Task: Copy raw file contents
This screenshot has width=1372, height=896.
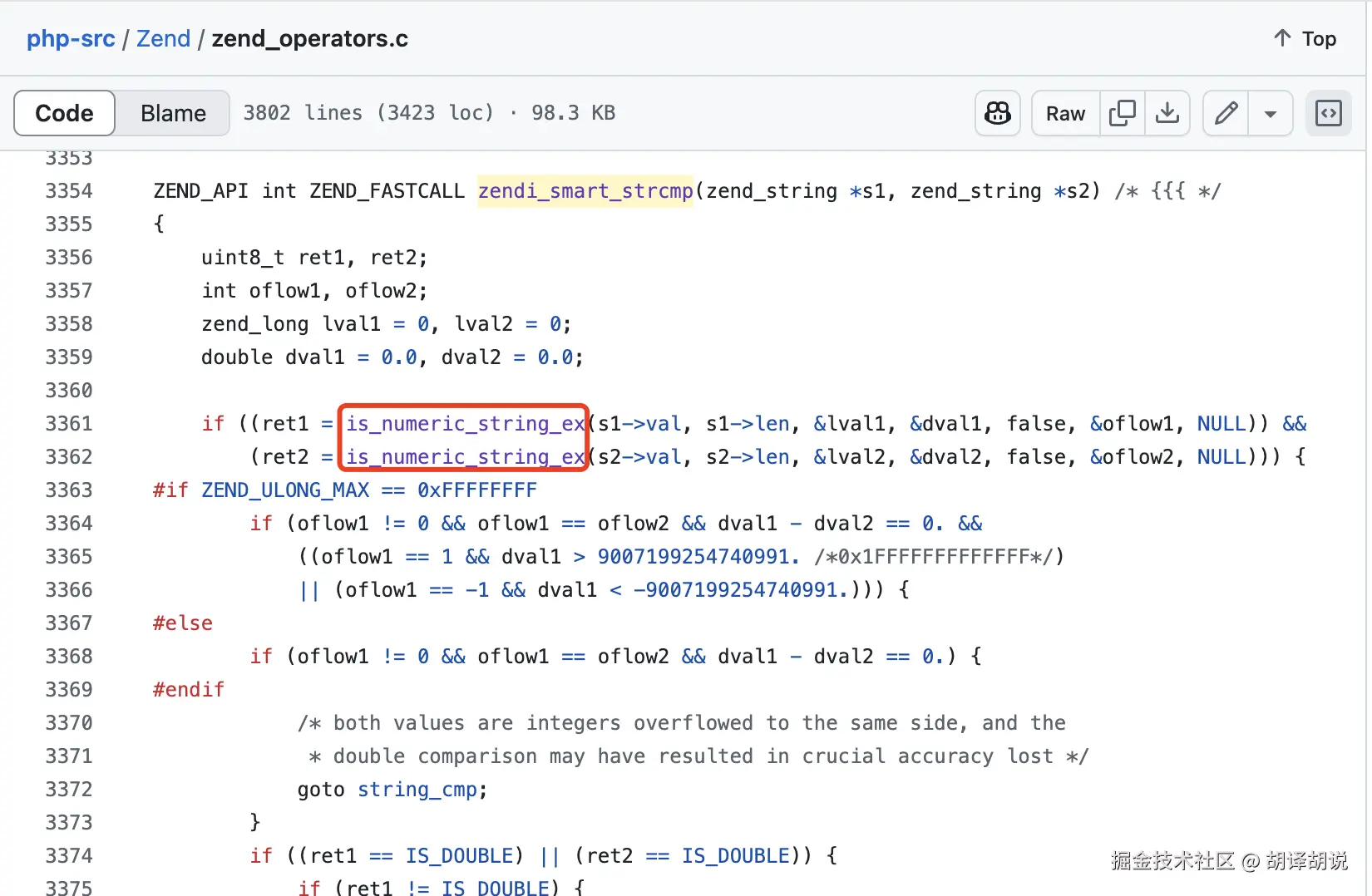Action: 1123,113
